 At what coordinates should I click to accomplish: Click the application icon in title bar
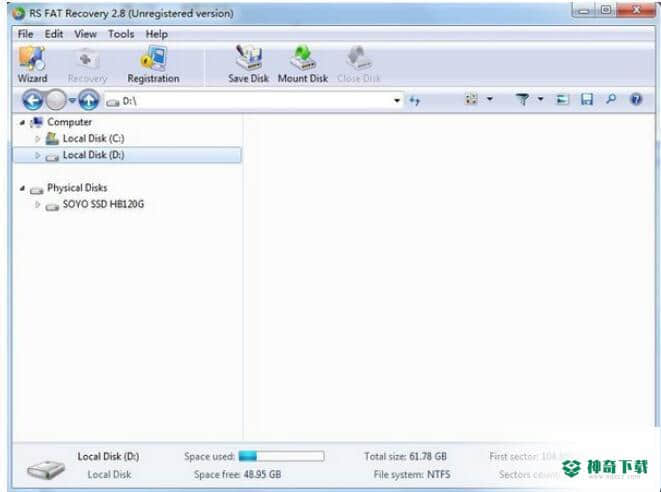pyautogui.click(x=18, y=13)
